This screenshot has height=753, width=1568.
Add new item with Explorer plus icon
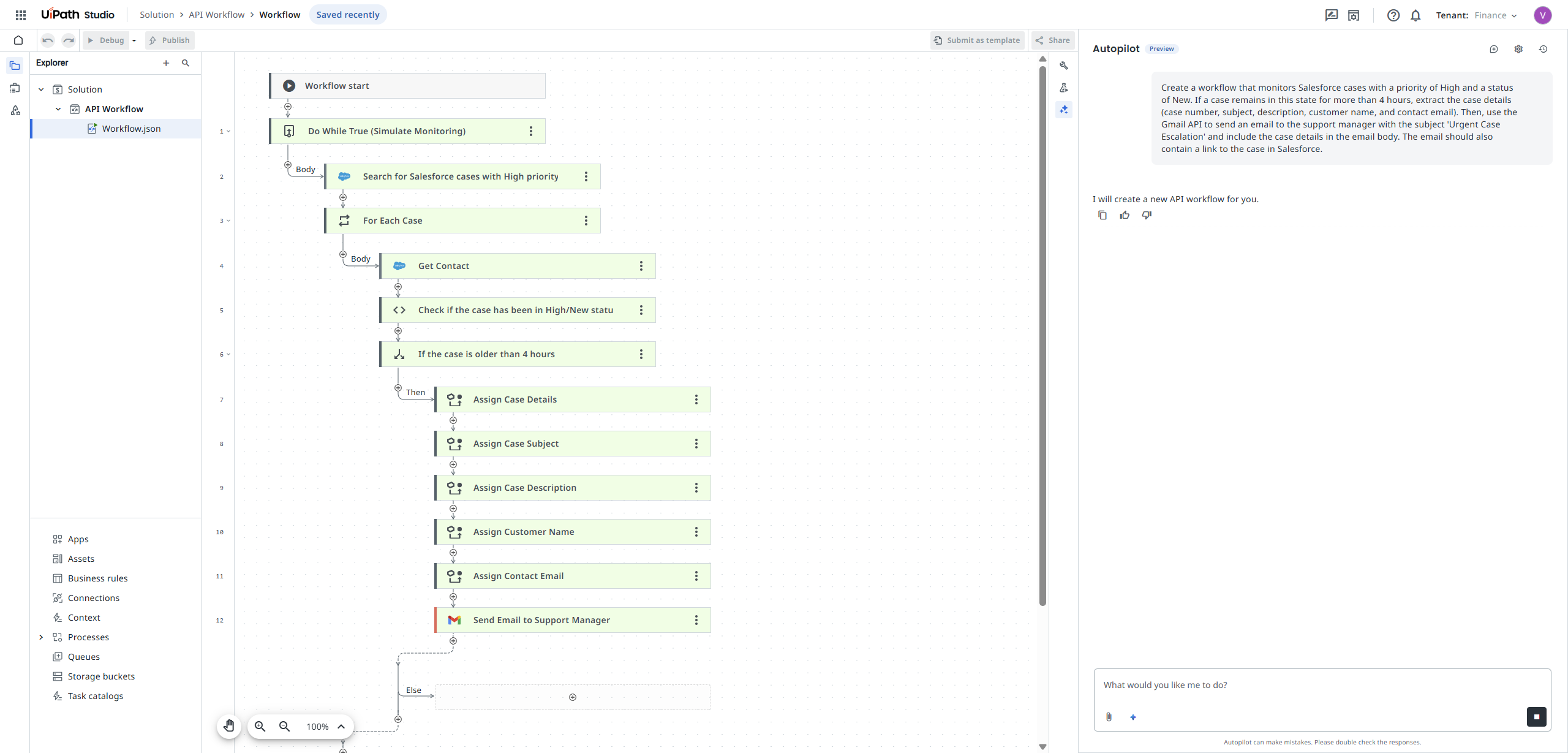click(x=166, y=63)
